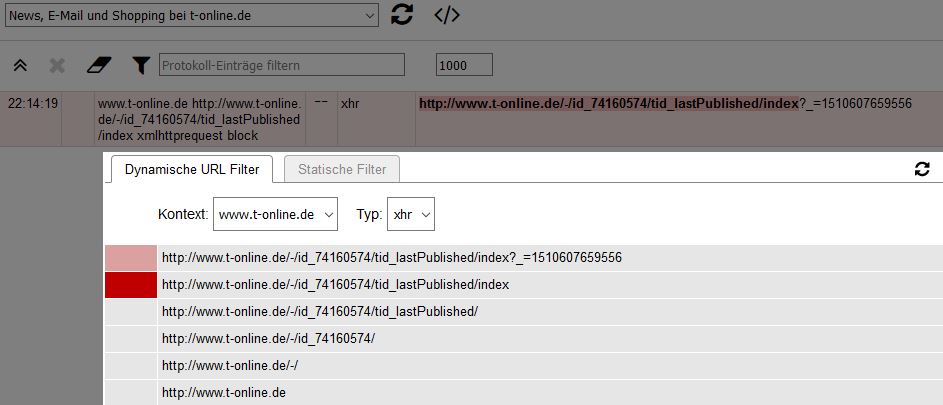Click the rule cell beside http://www.t-online.de row

[x=131, y=392]
